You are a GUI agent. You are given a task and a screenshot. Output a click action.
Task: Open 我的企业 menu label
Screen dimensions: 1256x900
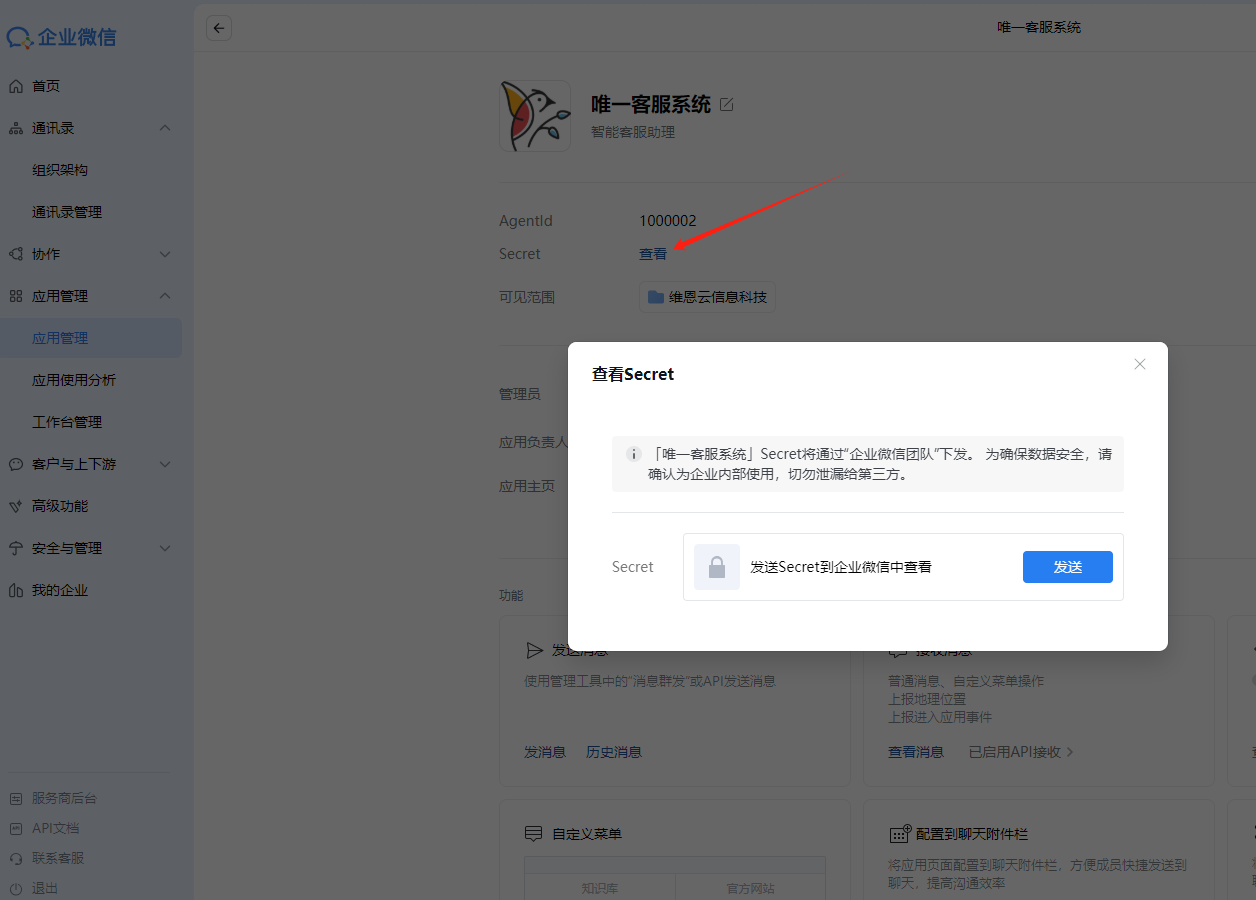coord(60,590)
